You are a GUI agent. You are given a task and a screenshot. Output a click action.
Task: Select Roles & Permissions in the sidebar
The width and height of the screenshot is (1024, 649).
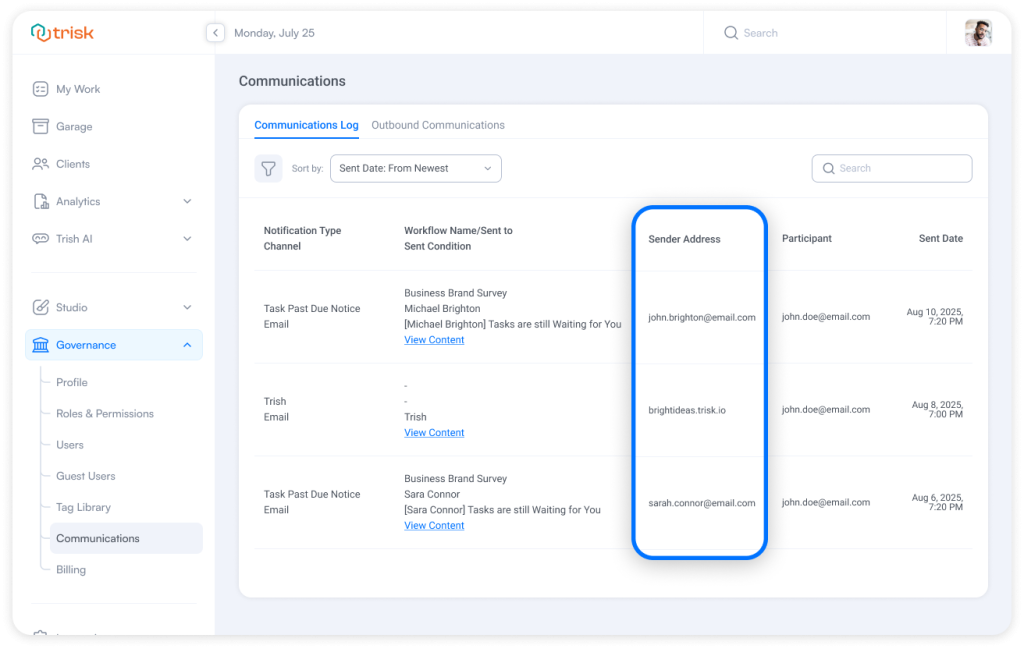click(x=103, y=413)
